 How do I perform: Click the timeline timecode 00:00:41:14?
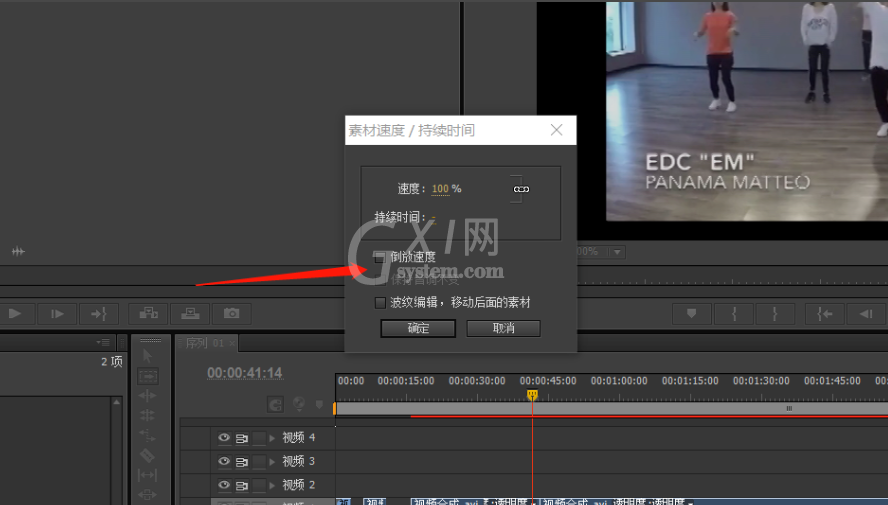point(245,373)
